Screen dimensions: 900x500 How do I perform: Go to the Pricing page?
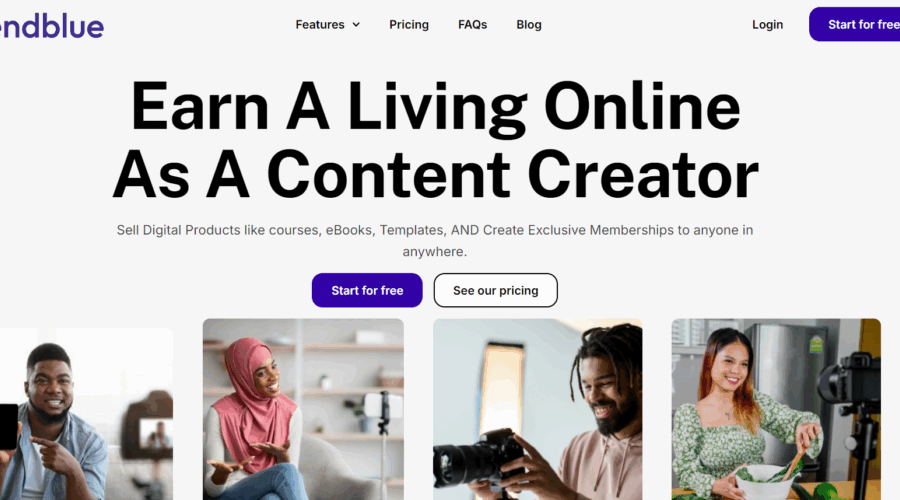pyautogui.click(x=409, y=25)
